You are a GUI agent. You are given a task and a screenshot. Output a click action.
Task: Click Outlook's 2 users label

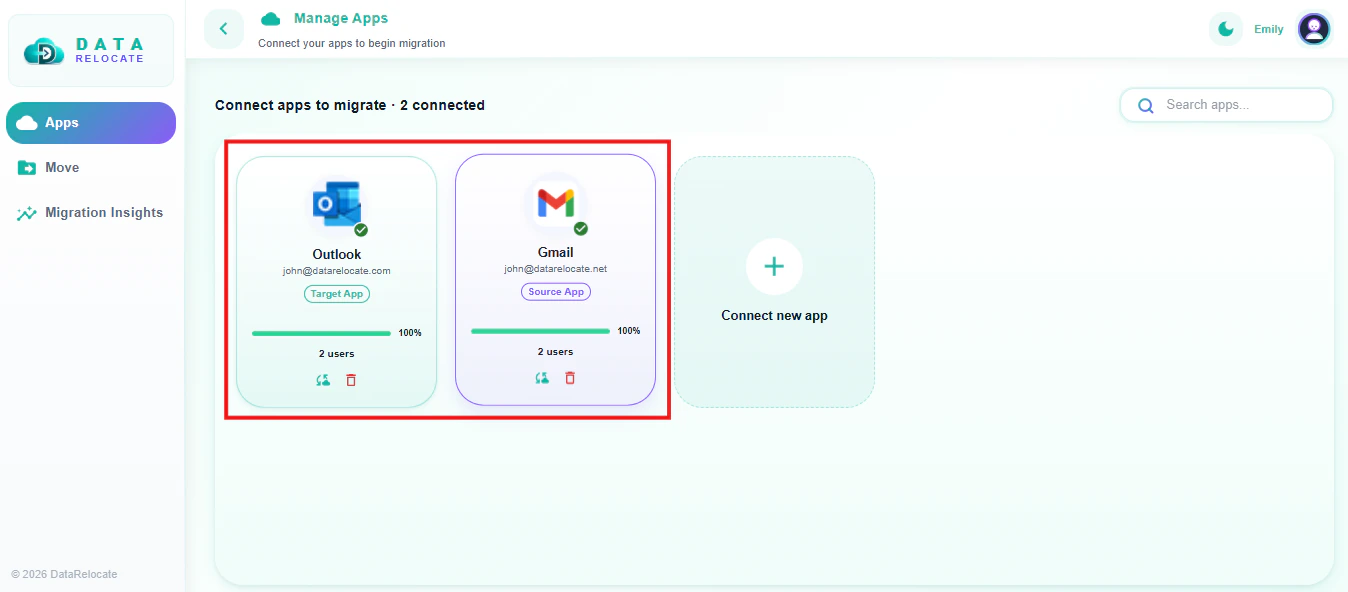pyautogui.click(x=337, y=354)
